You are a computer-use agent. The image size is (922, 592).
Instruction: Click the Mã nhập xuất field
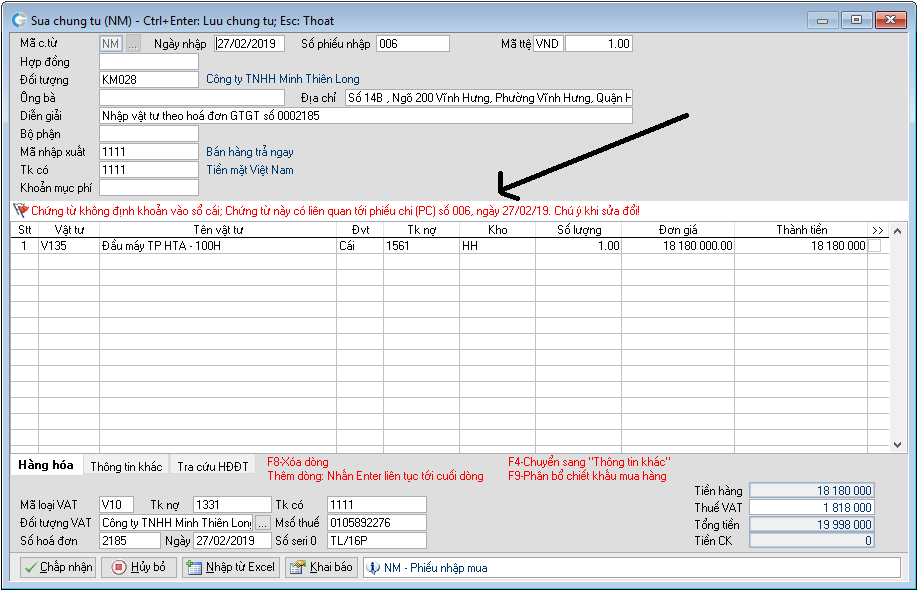tap(149, 152)
